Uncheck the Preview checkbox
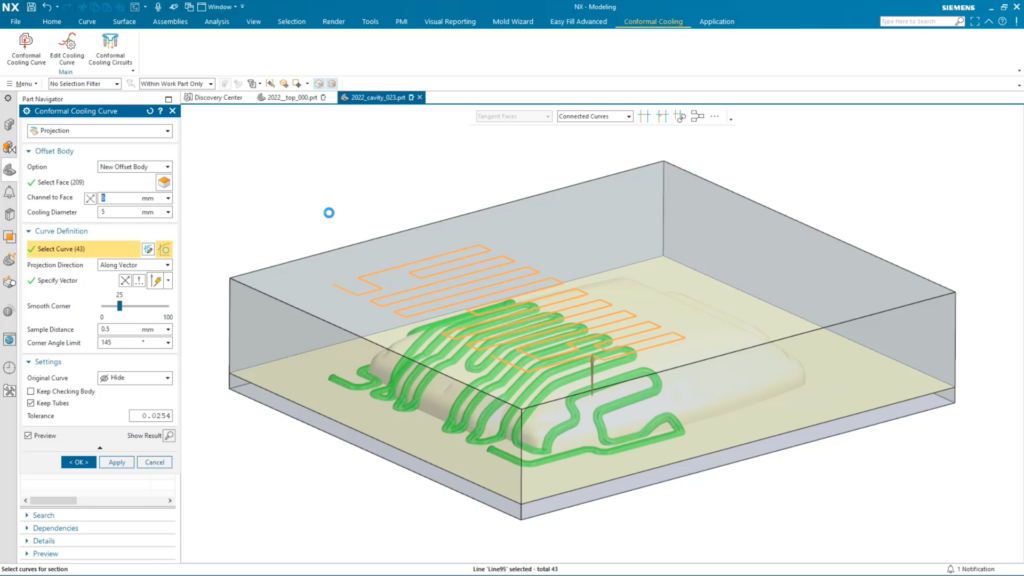 coord(28,436)
